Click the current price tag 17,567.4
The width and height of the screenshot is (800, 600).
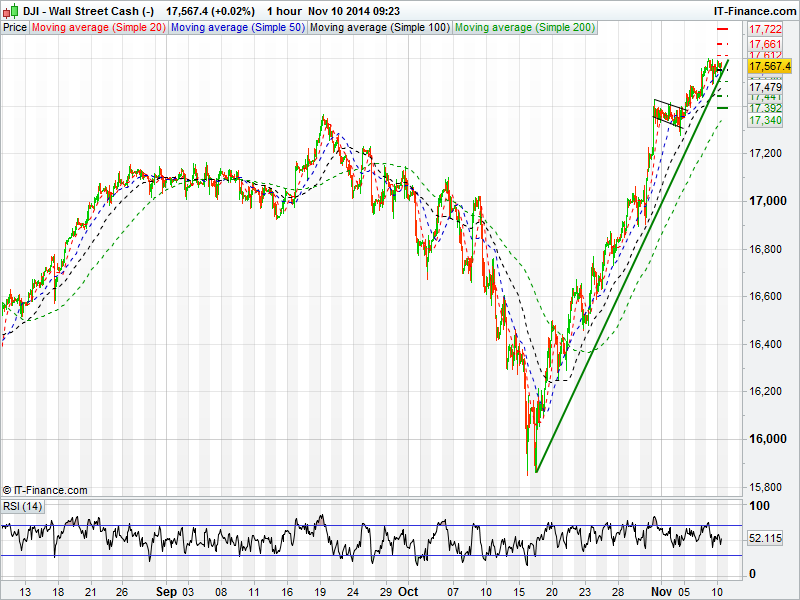coord(770,66)
